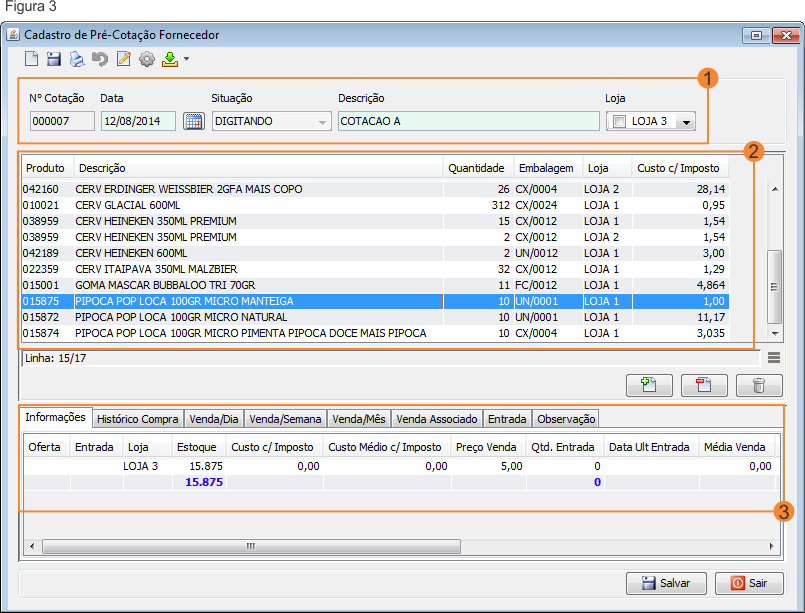The width and height of the screenshot is (805, 613).
Task: Select row GOMA MASCAR BUBBALOO TRI 70GR
Action: [x=375, y=285]
